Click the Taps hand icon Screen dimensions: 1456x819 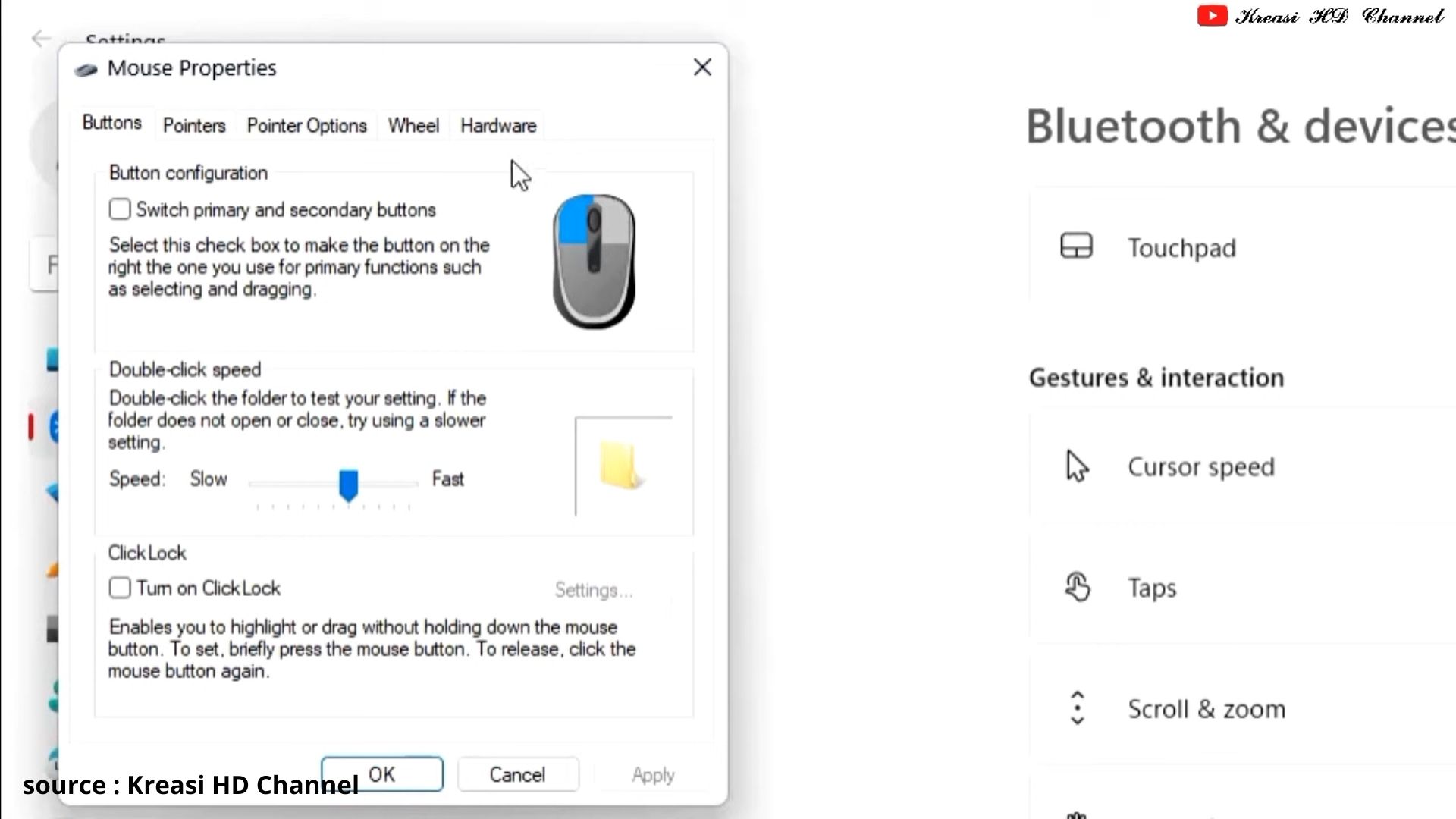point(1078,587)
